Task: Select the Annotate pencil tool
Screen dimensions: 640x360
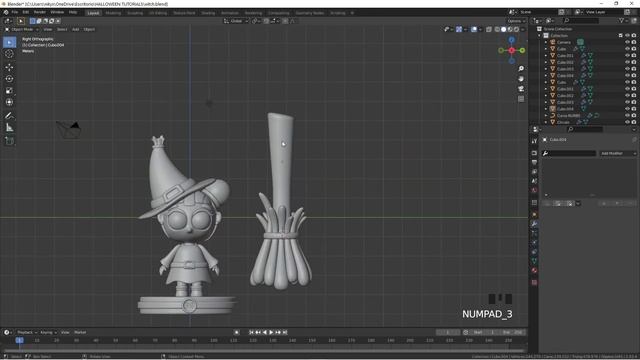Action: click(x=9, y=116)
